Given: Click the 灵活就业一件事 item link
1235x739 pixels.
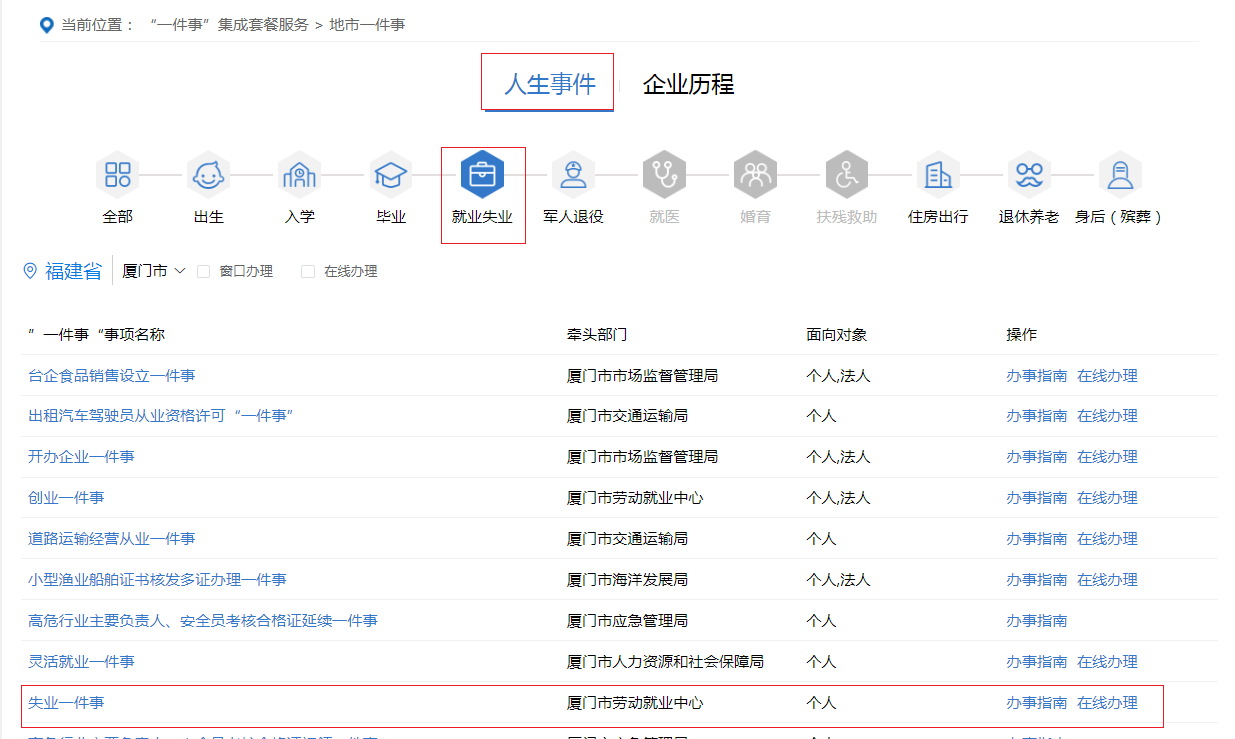Looking at the screenshot, I should (x=81, y=662).
